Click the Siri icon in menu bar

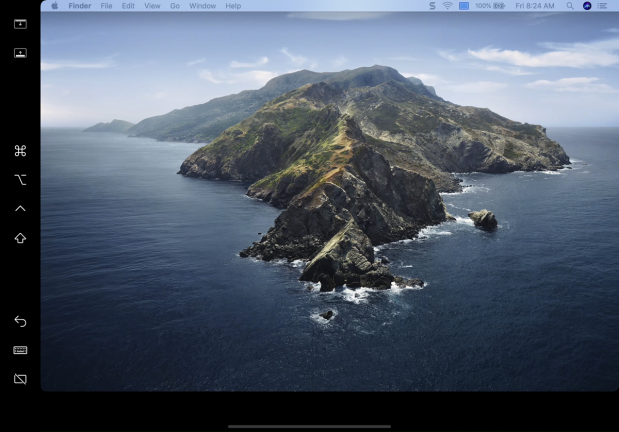click(x=587, y=6)
